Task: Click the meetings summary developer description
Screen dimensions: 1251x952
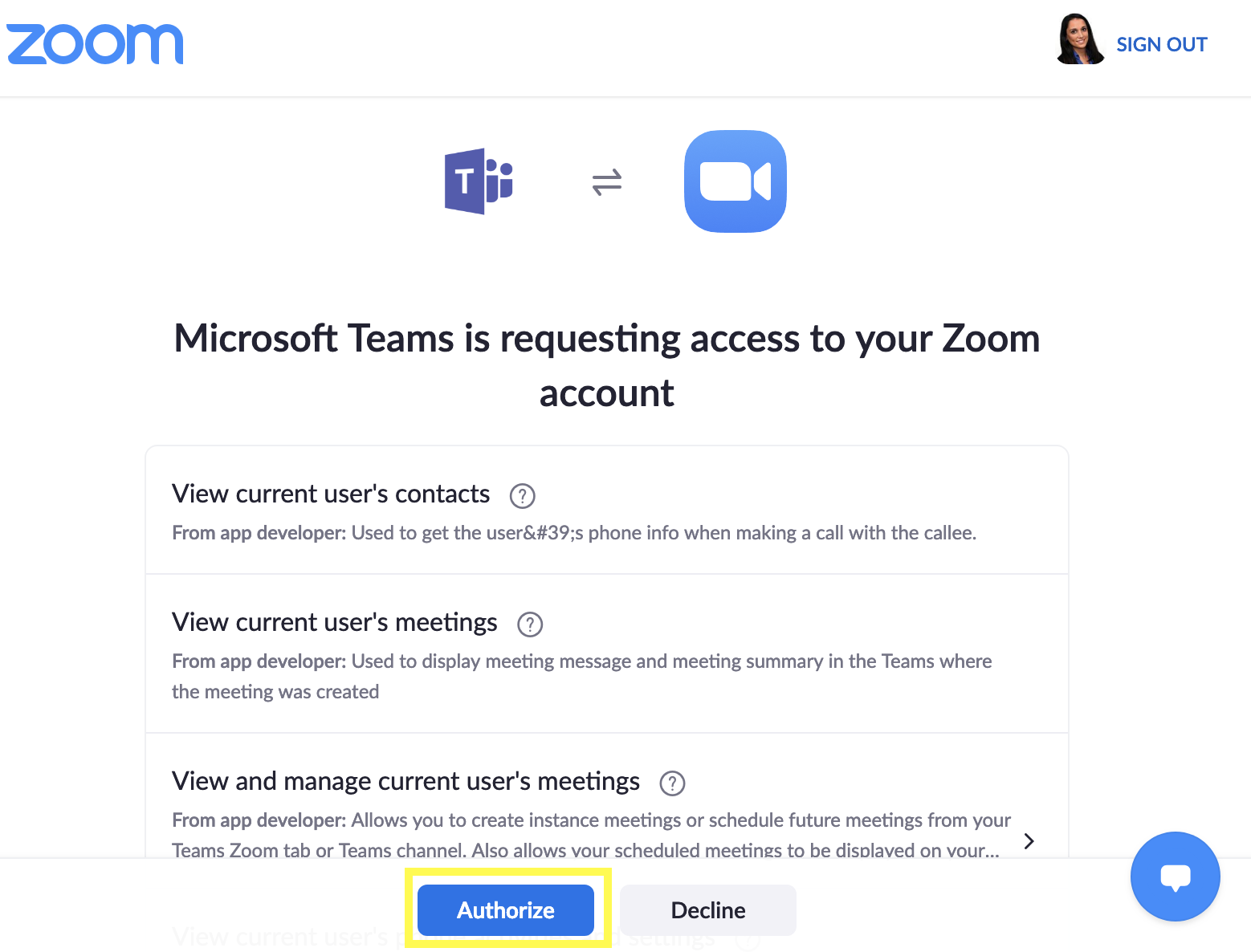Action: coord(582,677)
